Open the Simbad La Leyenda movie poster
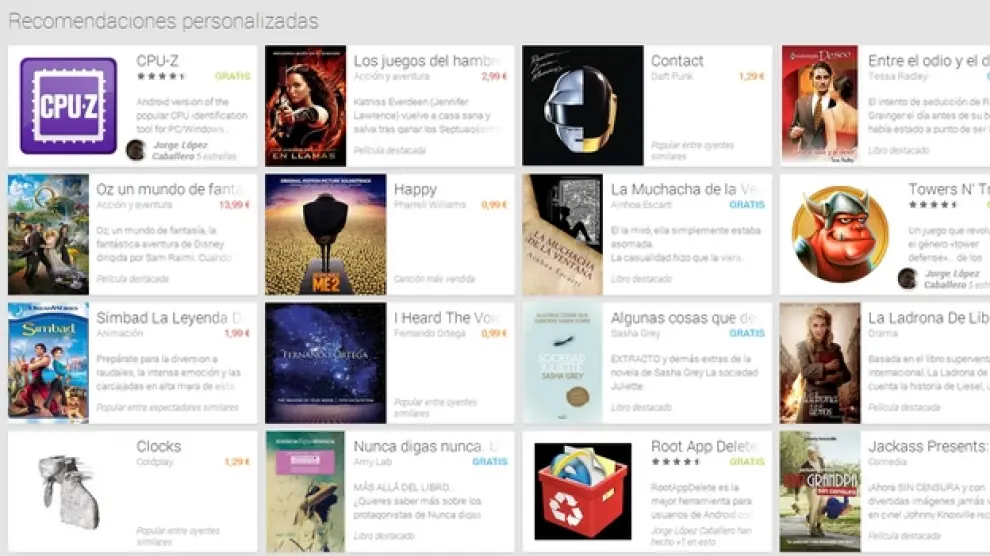The height and width of the screenshot is (556, 990). coord(48,363)
